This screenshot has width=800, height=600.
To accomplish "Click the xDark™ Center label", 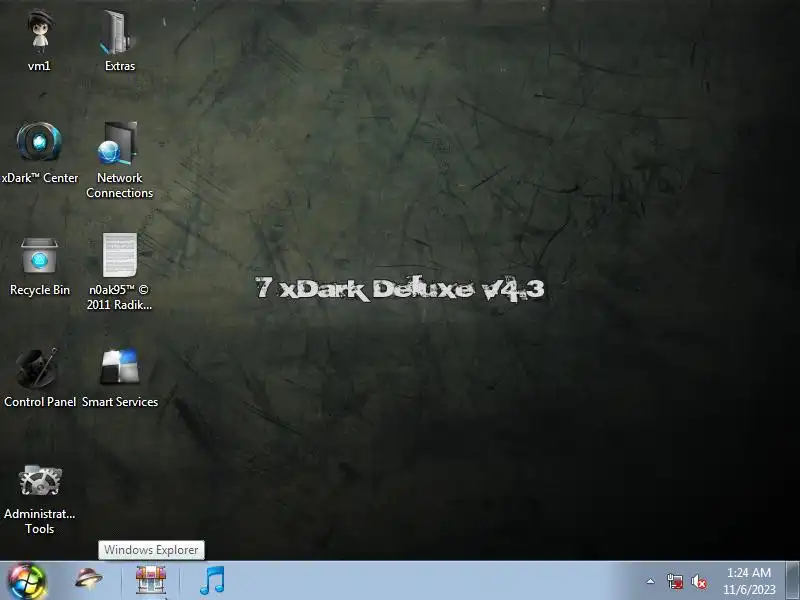I will tap(40, 178).
